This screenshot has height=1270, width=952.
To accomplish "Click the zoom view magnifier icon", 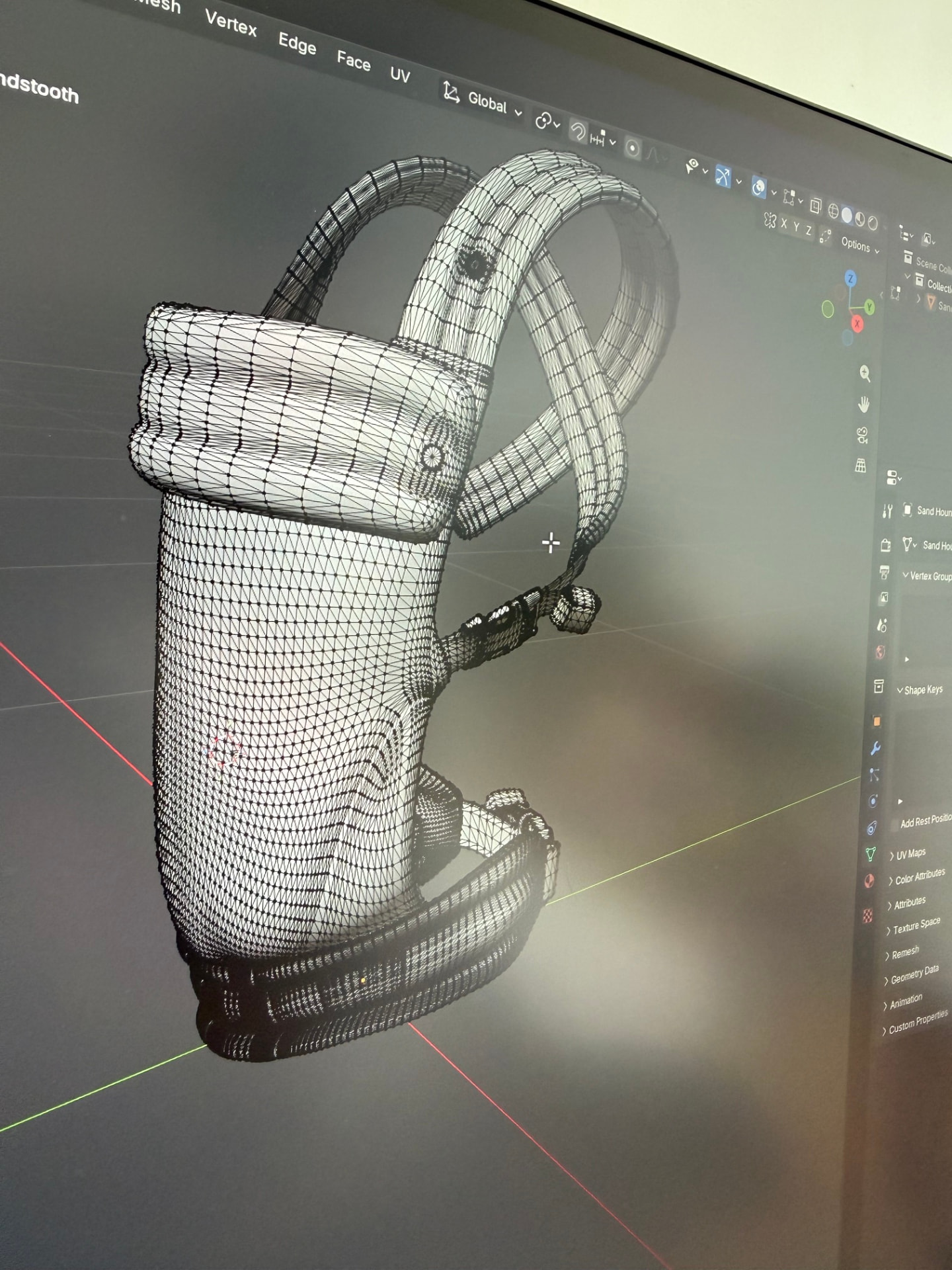I will tap(865, 374).
